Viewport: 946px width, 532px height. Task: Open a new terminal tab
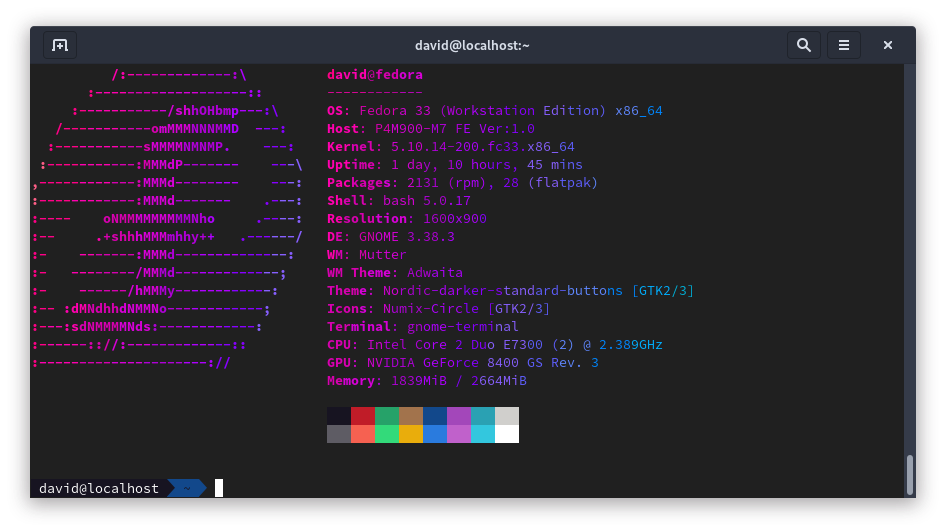click(x=60, y=45)
